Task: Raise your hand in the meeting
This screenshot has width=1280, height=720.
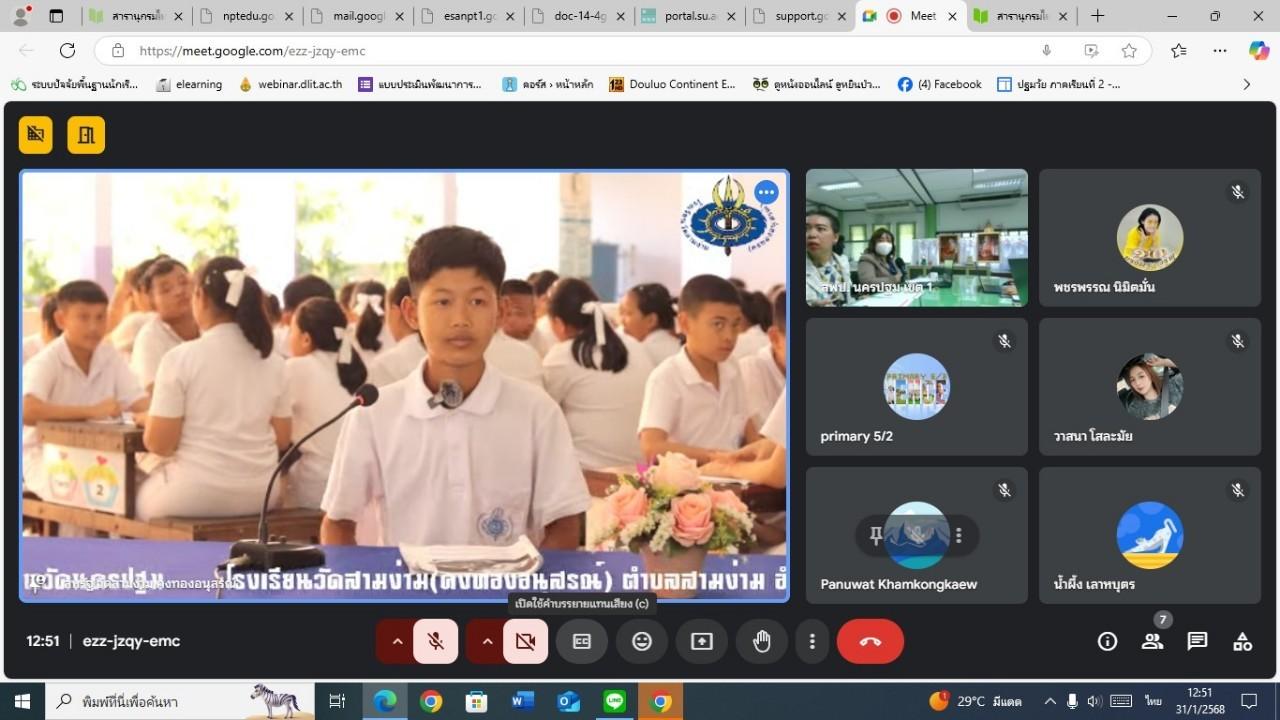Action: coord(762,641)
